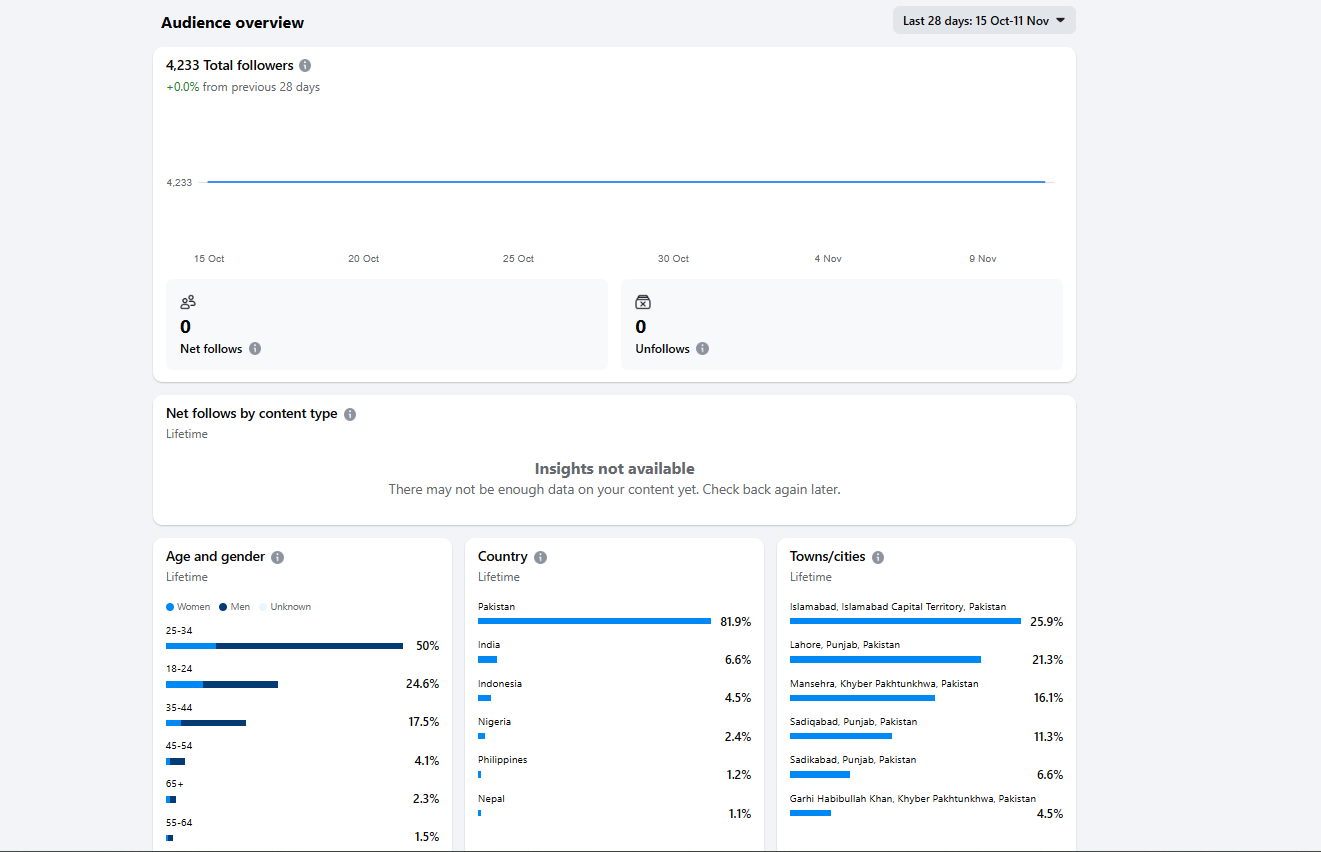Click the India country bar
1321x852 pixels.
(487, 659)
